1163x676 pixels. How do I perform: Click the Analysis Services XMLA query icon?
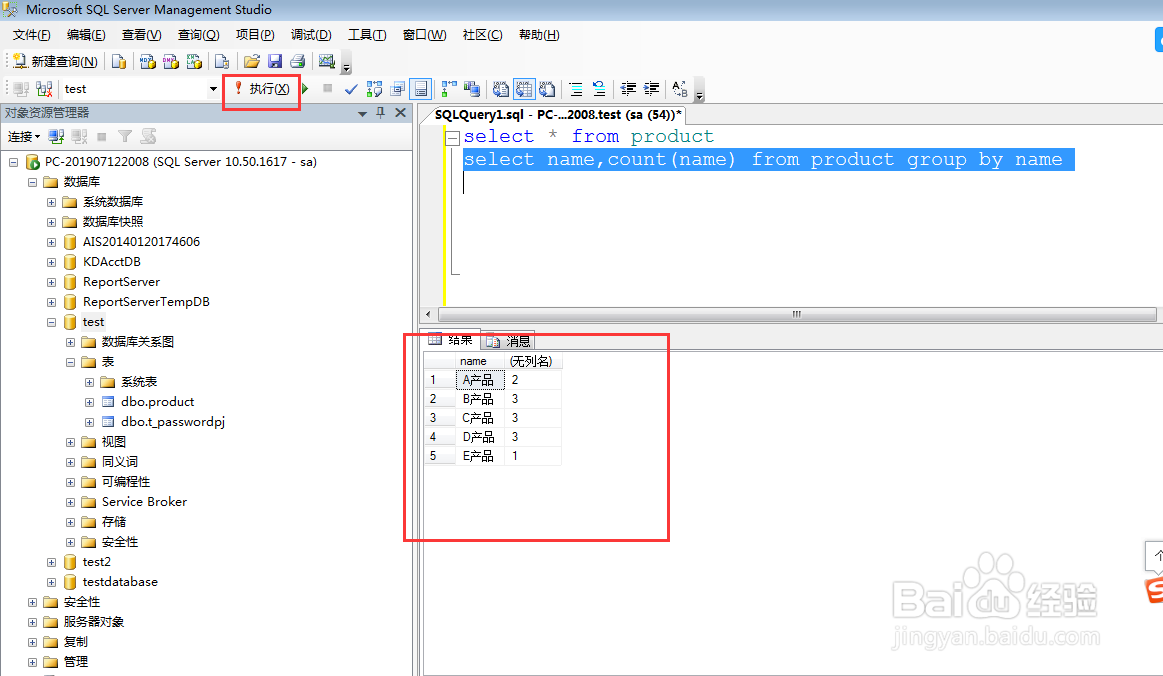(194, 62)
